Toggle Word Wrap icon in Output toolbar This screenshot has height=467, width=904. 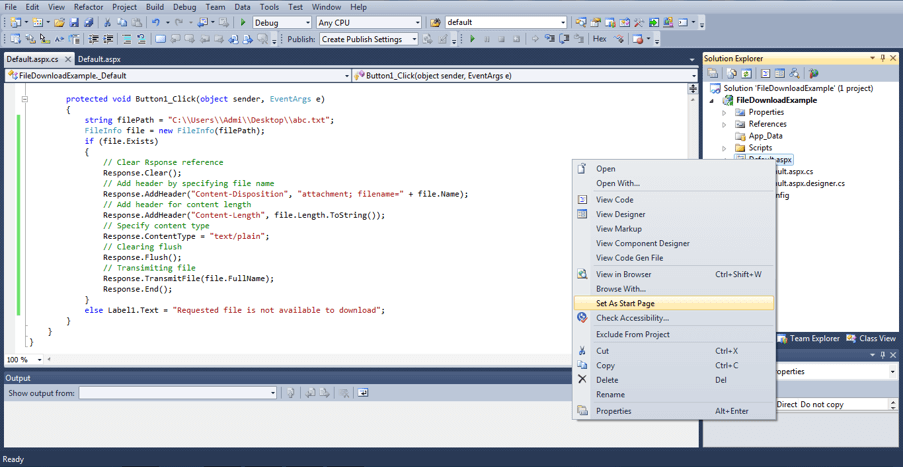click(x=363, y=393)
